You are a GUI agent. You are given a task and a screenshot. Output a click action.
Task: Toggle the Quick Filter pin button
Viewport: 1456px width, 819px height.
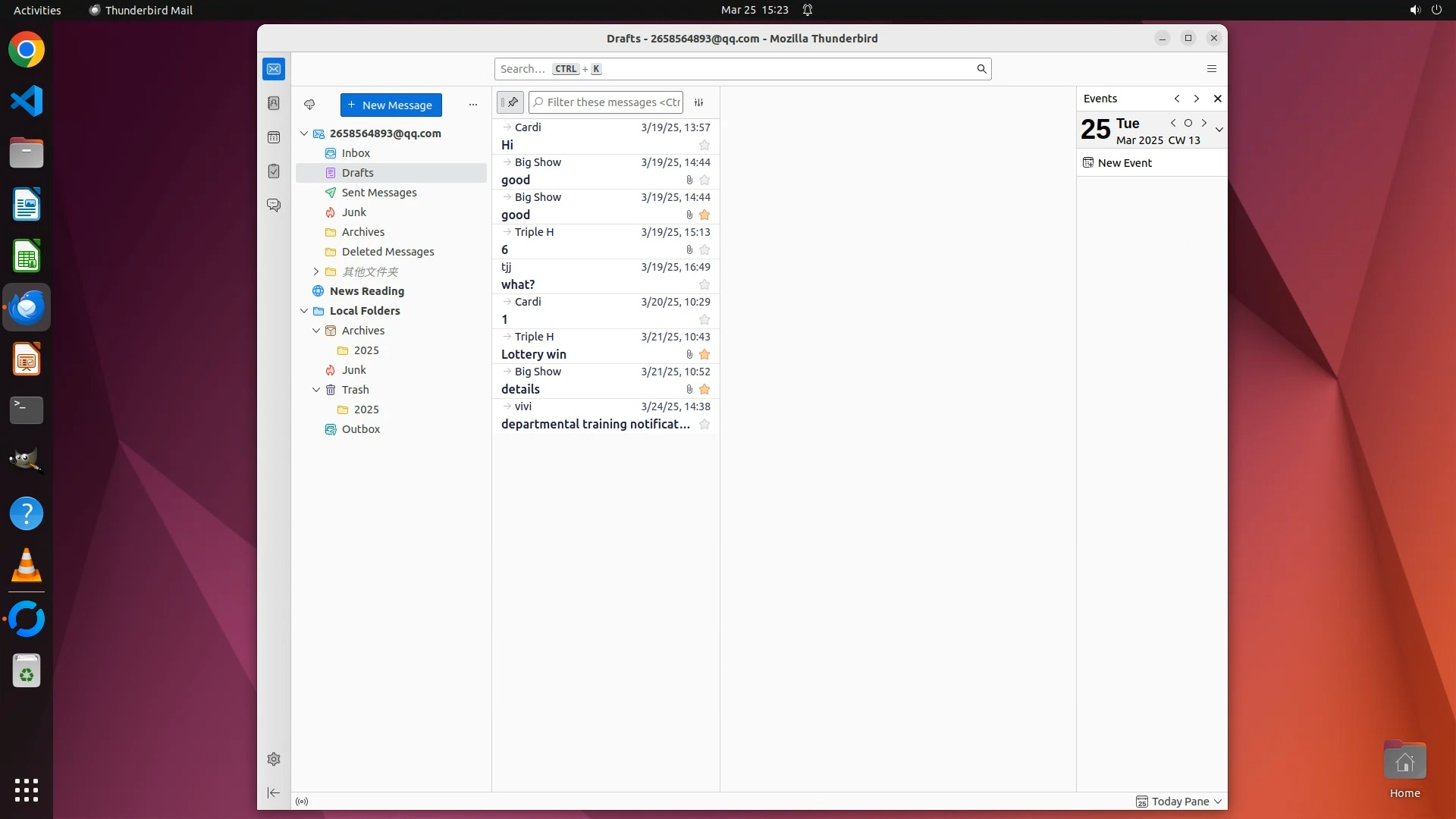(510, 102)
